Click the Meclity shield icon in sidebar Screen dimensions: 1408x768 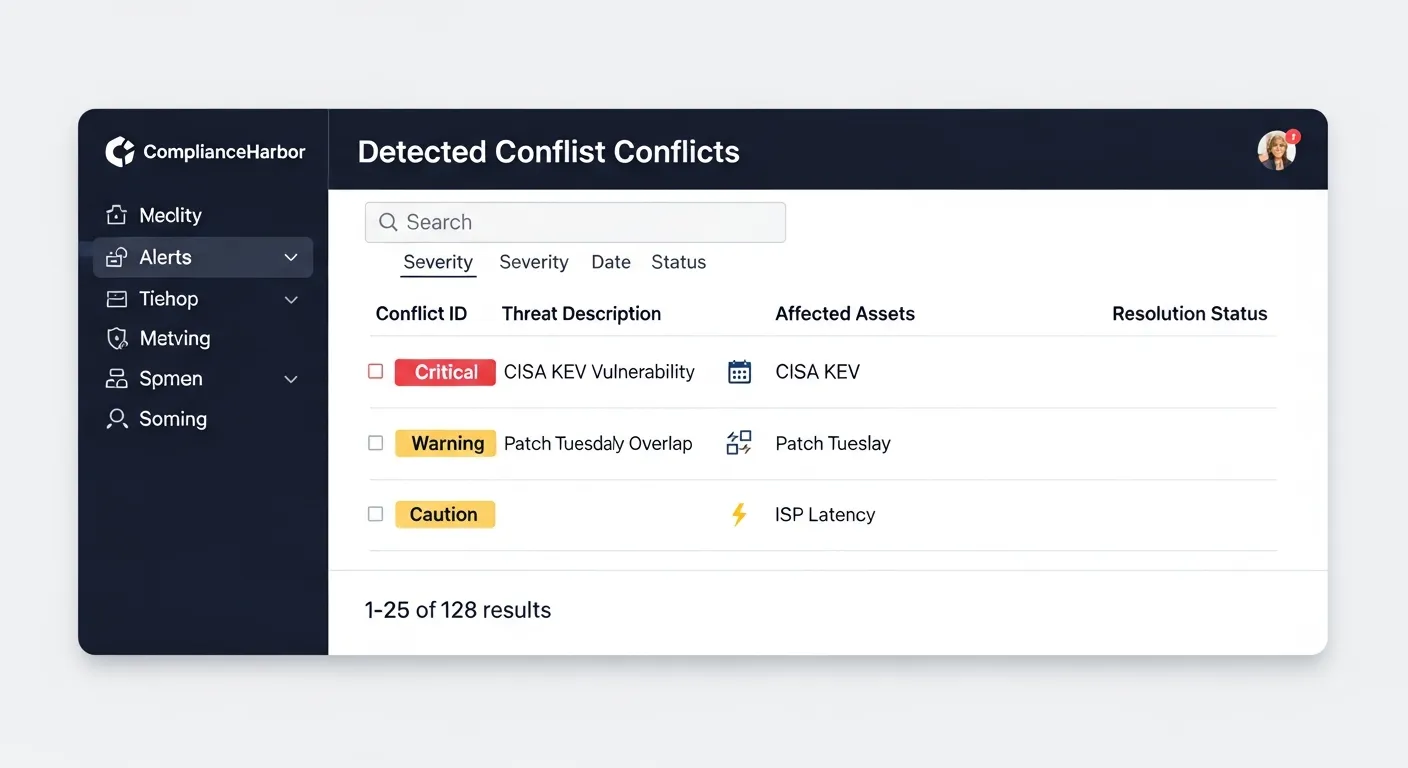tap(117, 215)
